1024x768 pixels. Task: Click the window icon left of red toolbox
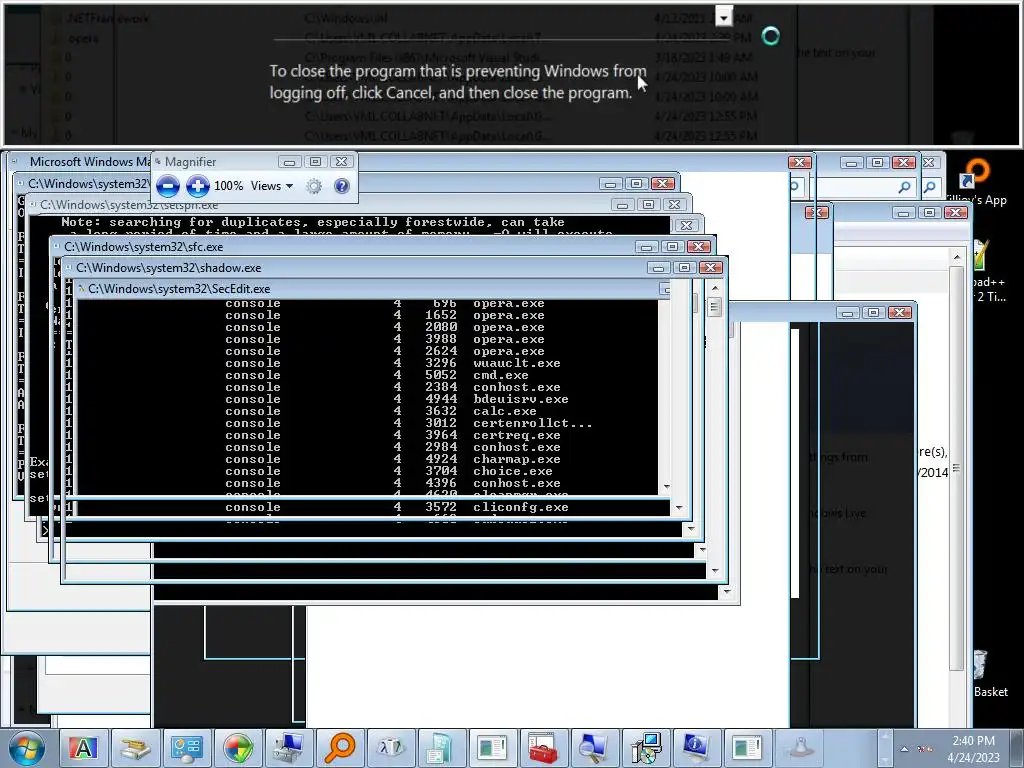[492, 748]
